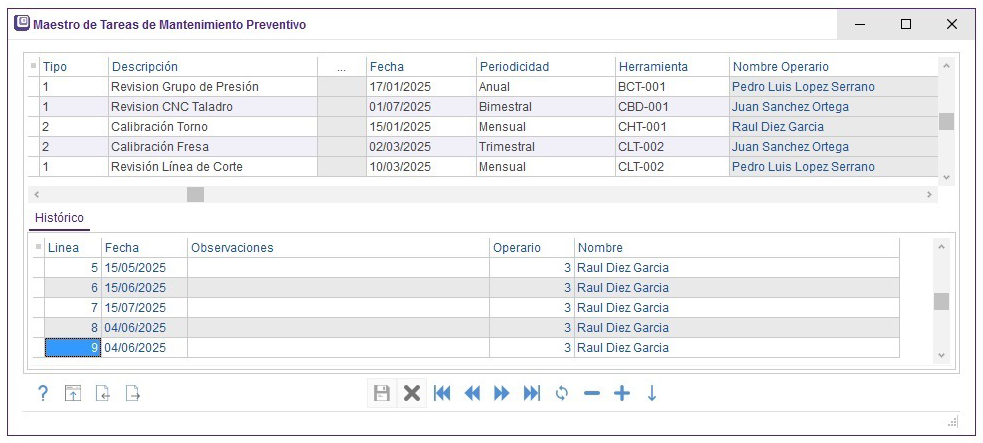Click the Observaciones cell of line 7
The width and height of the screenshot is (983, 443).
pyautogui.click(x=338, y=308)
